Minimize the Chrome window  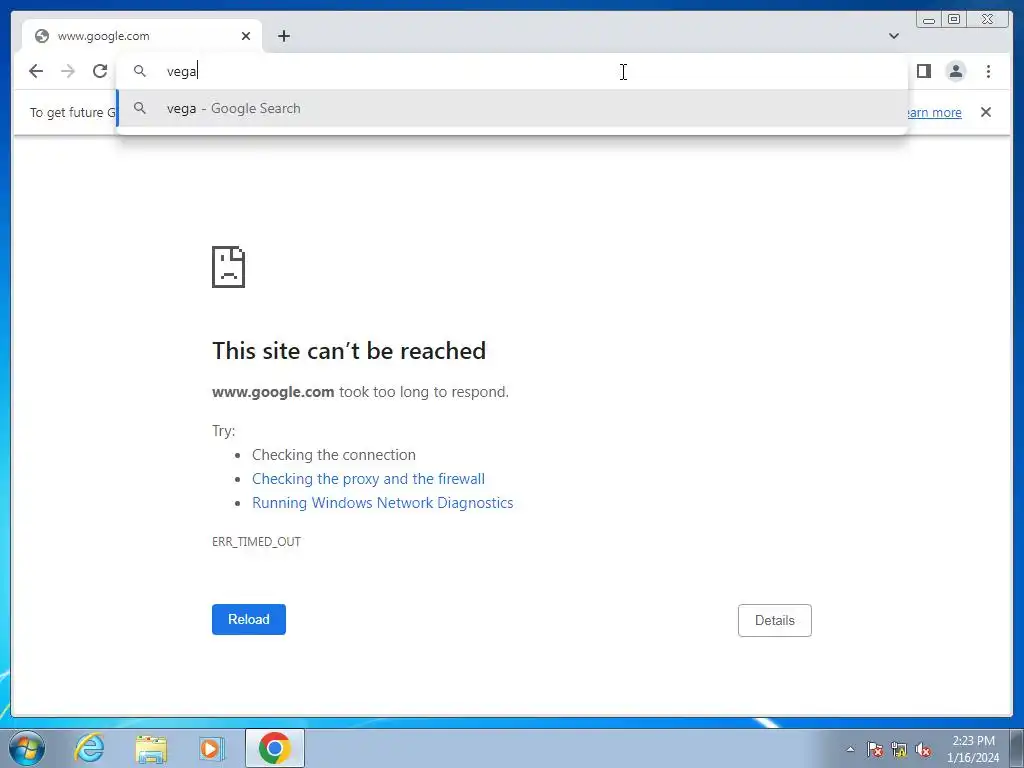click(x=929, y=20)
